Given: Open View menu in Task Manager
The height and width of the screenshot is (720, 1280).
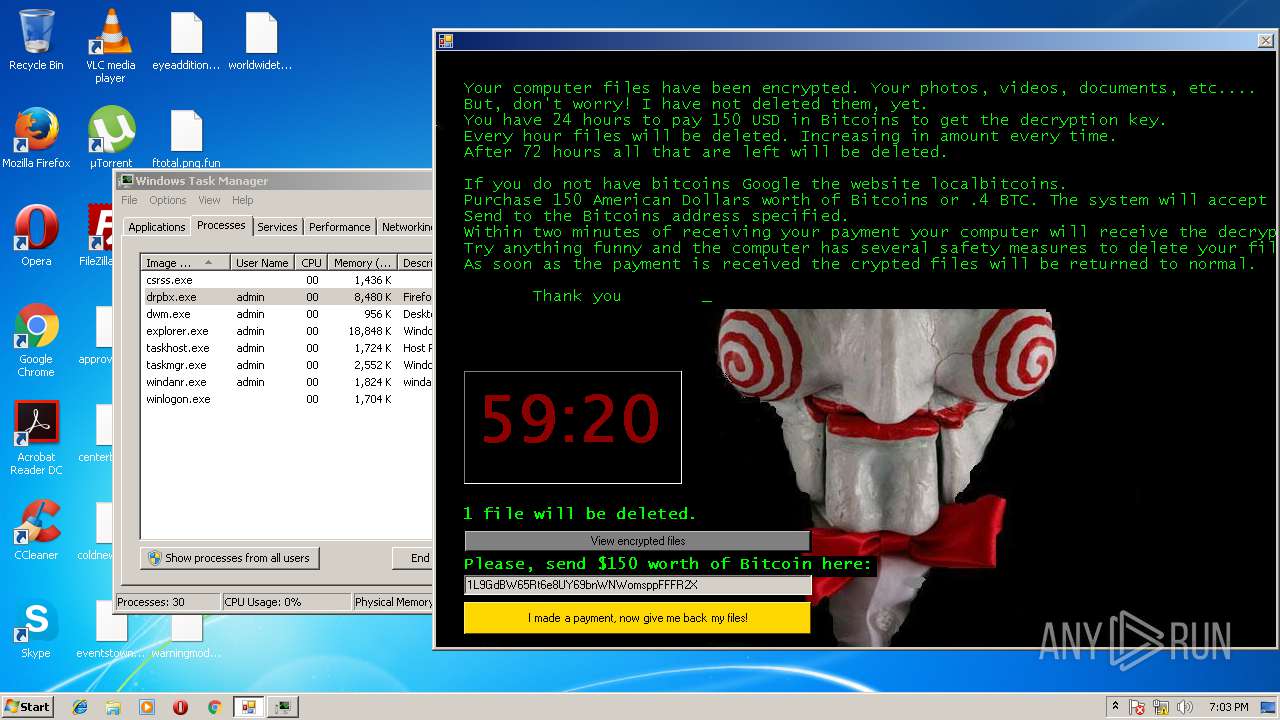Looking at the screenshot, I should point(209,200).
